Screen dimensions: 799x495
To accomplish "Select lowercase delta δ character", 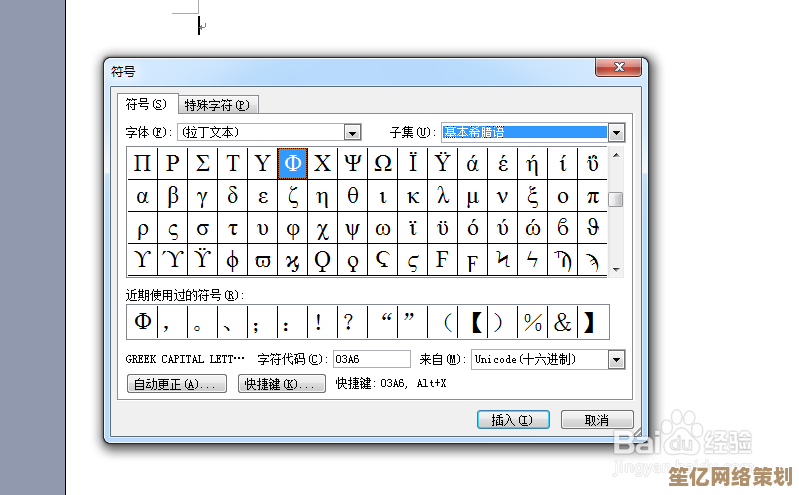I will [x=232, y=196].
